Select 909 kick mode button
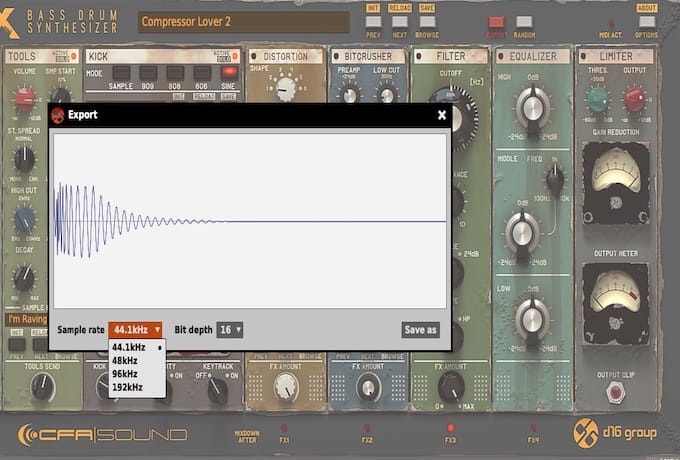This screenshot has height=460, width=680. coord(148,73)
